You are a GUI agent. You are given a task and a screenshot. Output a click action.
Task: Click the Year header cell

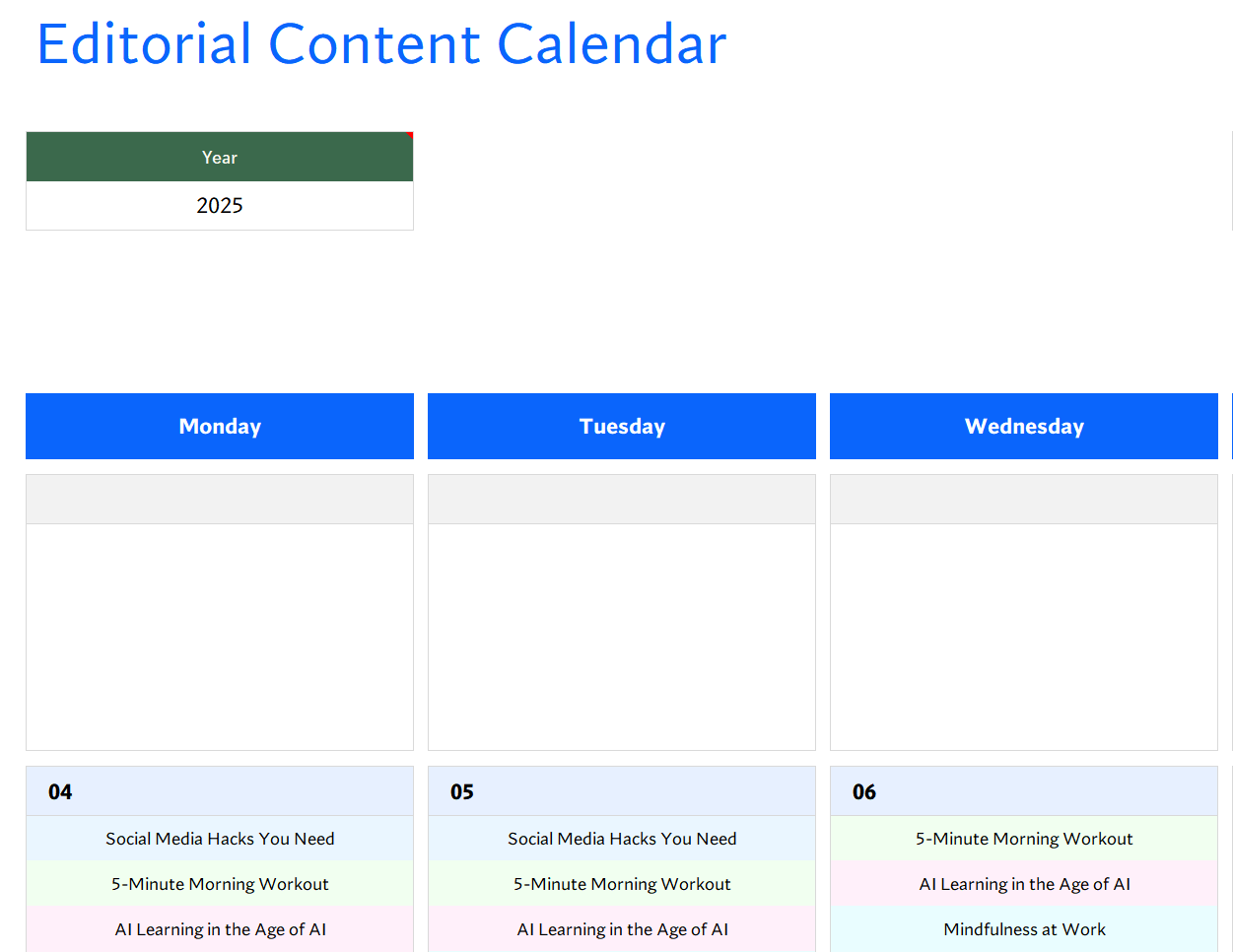point(220,157)
